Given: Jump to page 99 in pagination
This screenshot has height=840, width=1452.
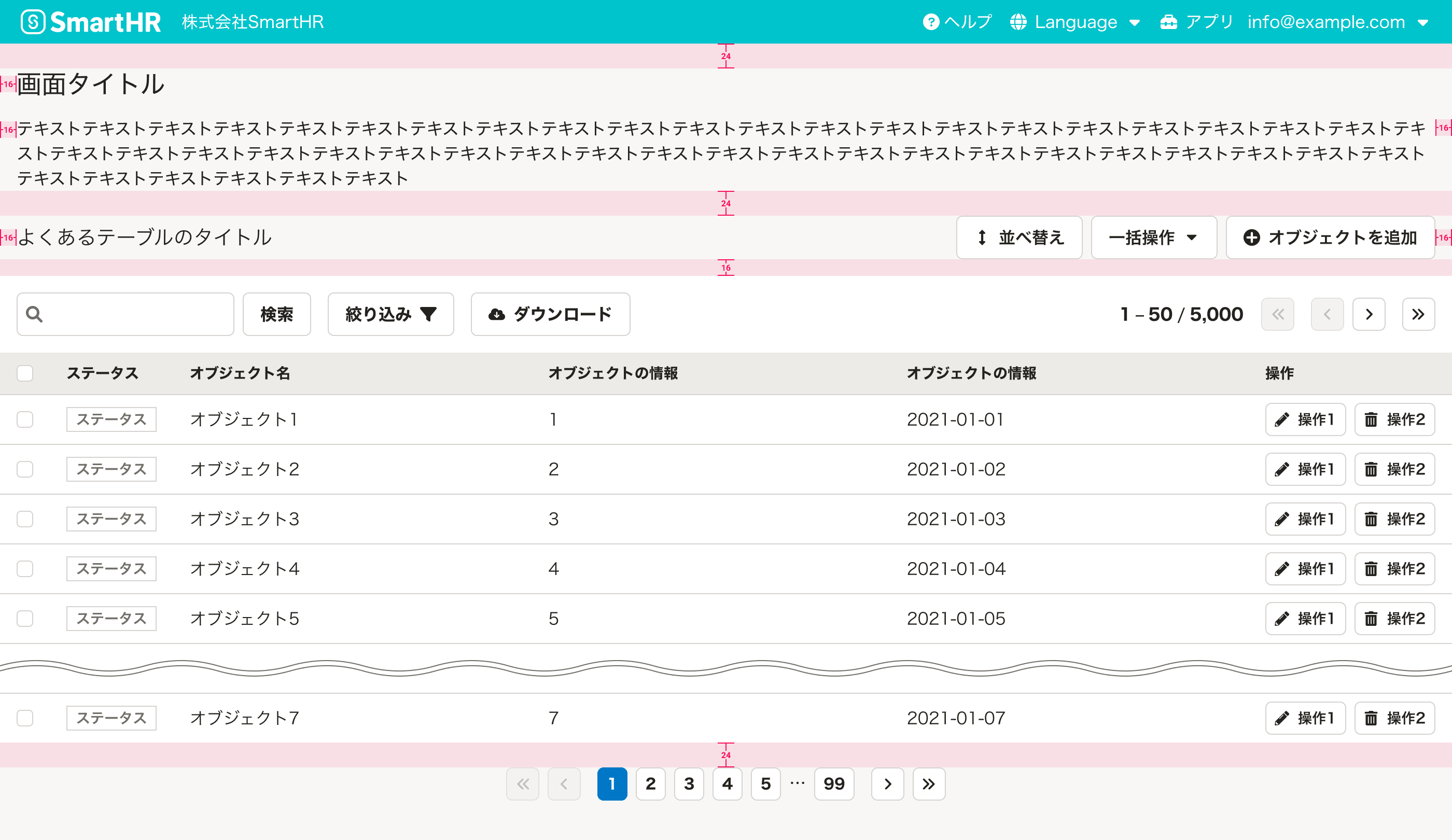Looking at the screenshot, I should coord(834,784).
